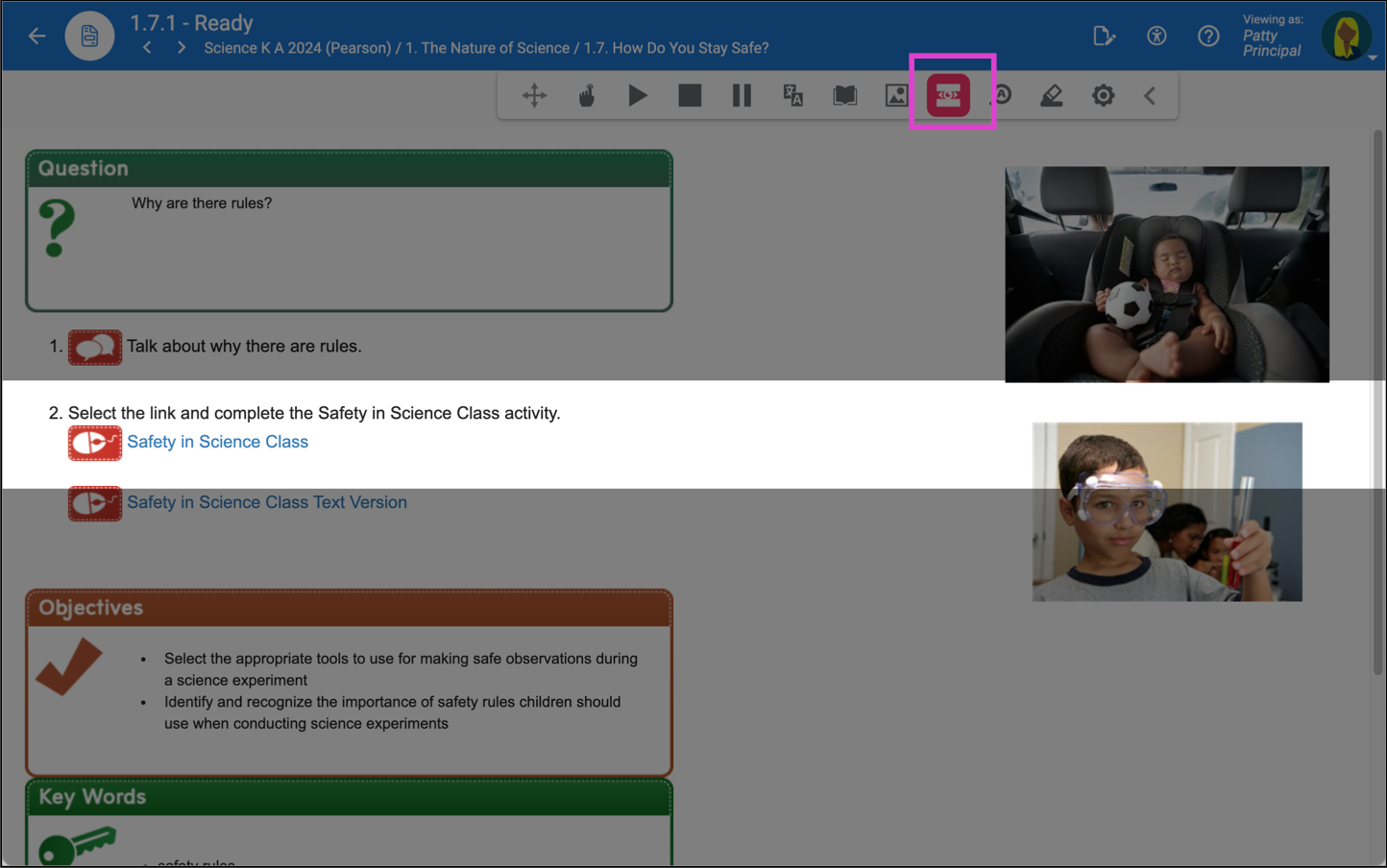The height and width of the screenshot is (868, 1387).
Task: Open the dictionary book tool
Action: [845, 95]
